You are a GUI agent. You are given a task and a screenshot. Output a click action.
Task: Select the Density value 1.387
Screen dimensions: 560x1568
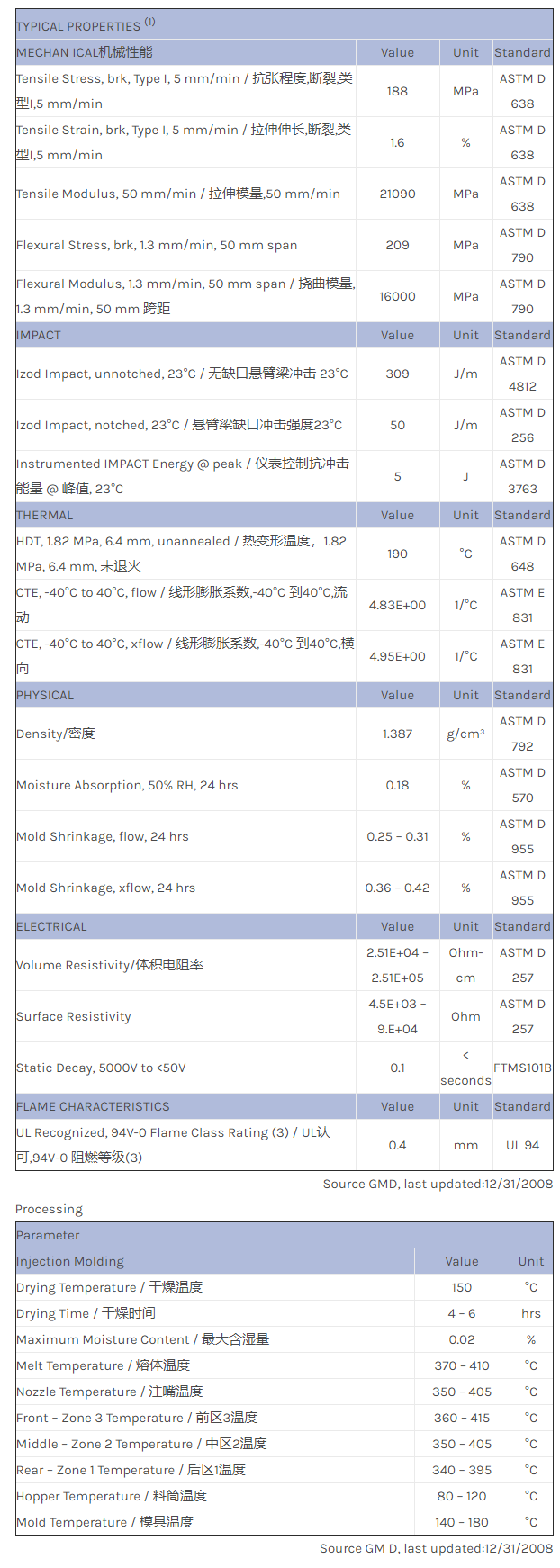(397, 734)
